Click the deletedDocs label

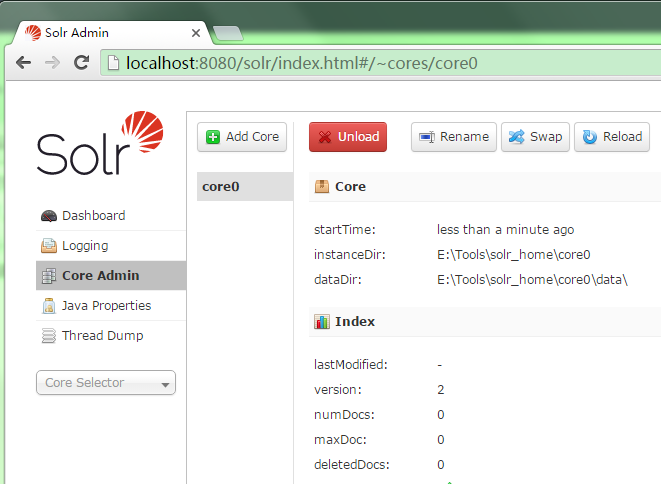pyautogui.click(x=352, y=465)
